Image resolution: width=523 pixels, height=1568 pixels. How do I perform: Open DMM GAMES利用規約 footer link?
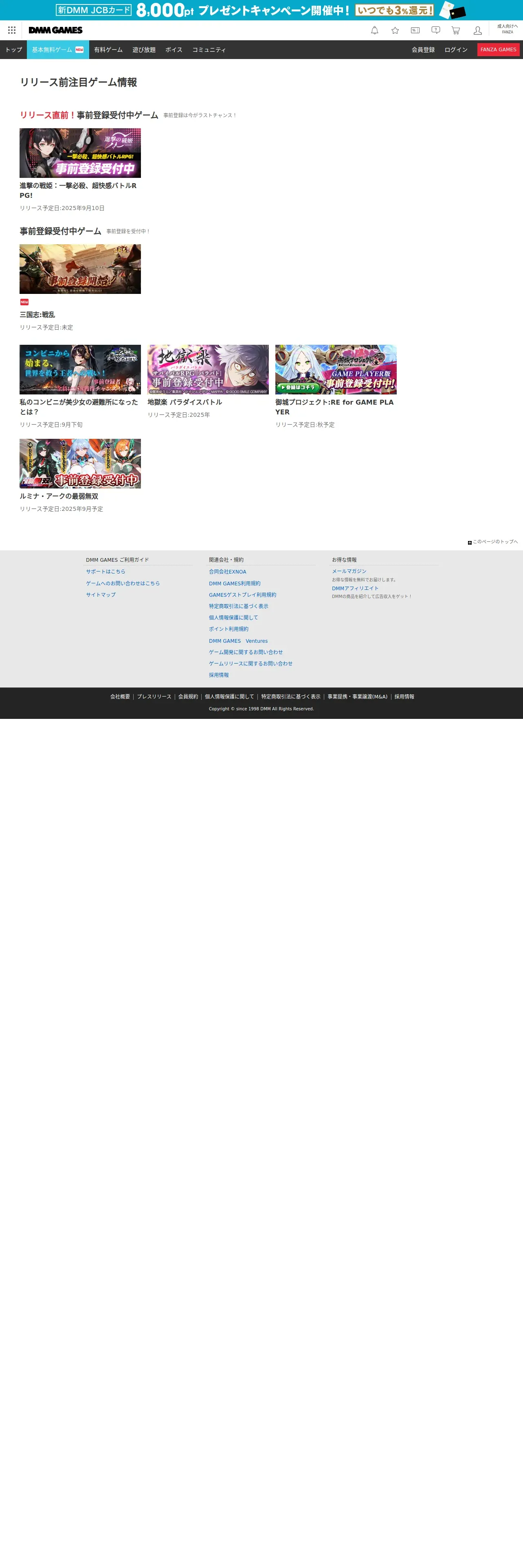click(234, 583)
